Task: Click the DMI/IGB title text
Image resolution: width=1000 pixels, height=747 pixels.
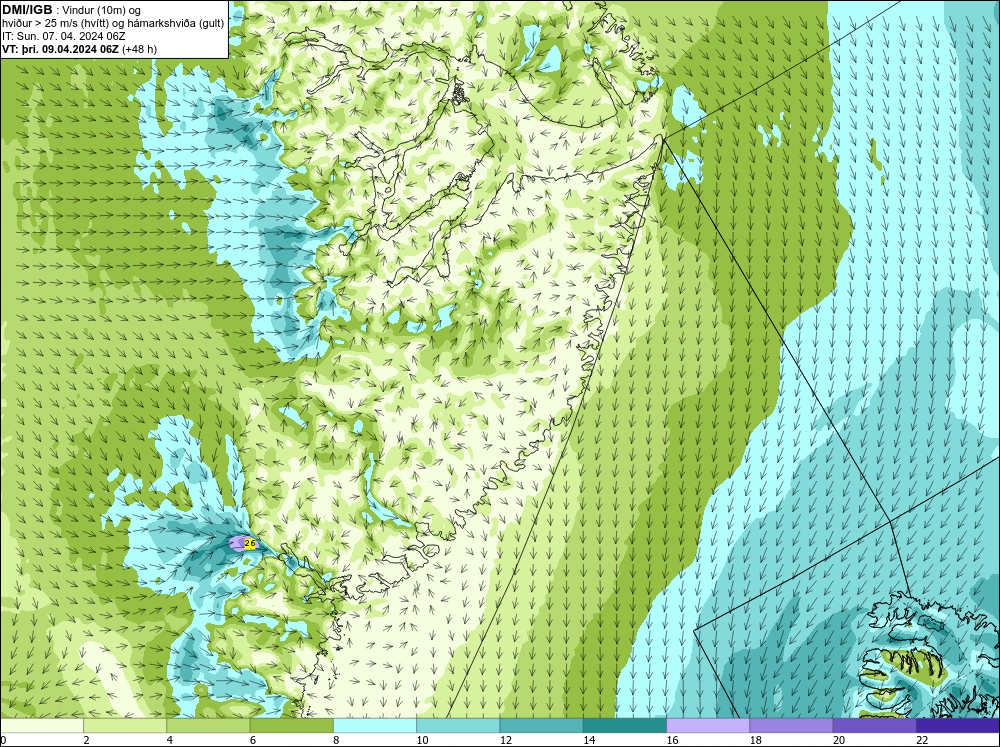Action: (x=27, y=10)
